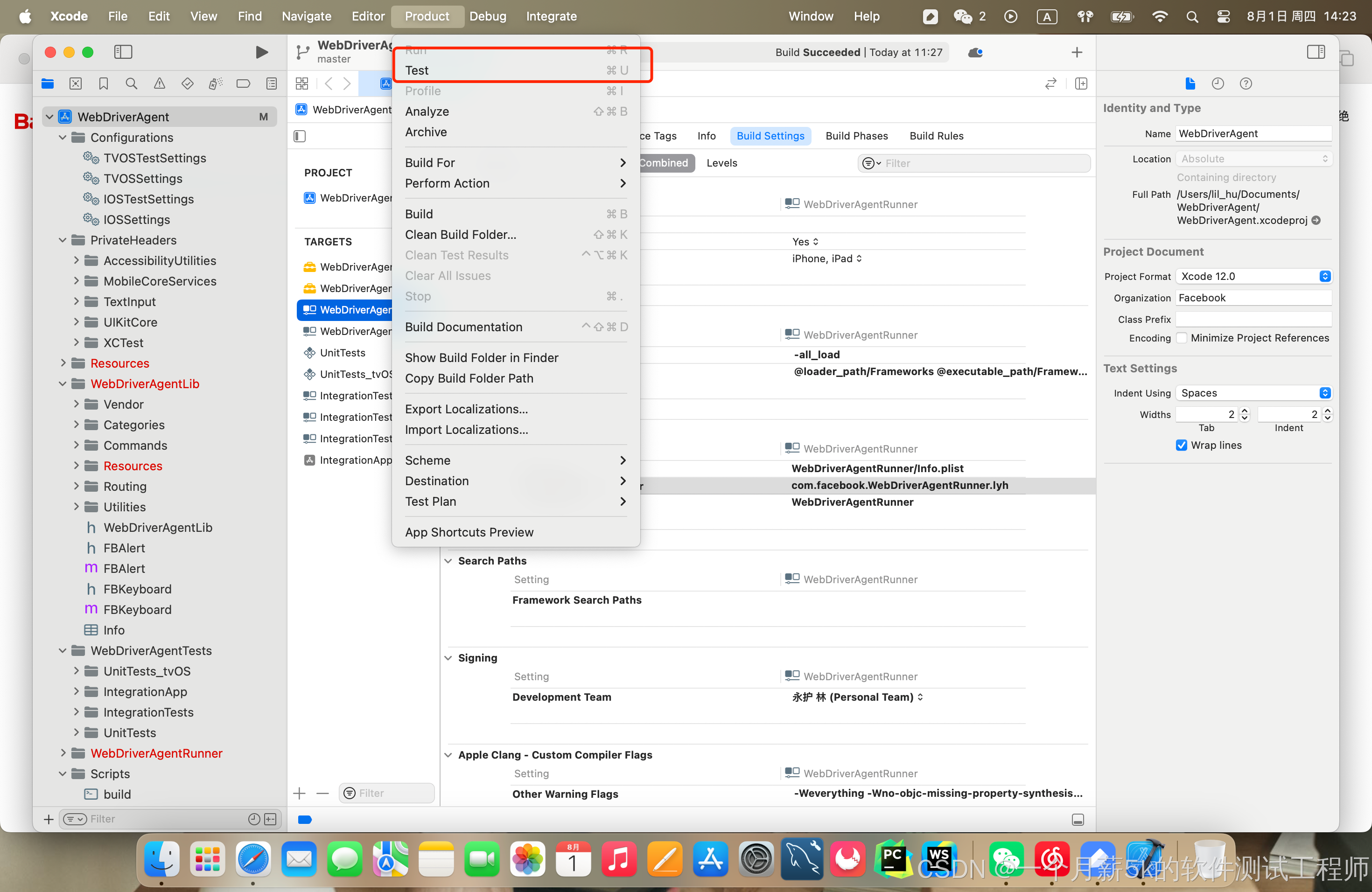Viewport: 1372px width, 892px height.
Task: Open the Find navigator magnifier icon
Action: pyautogui.click(x=132, y=84)
